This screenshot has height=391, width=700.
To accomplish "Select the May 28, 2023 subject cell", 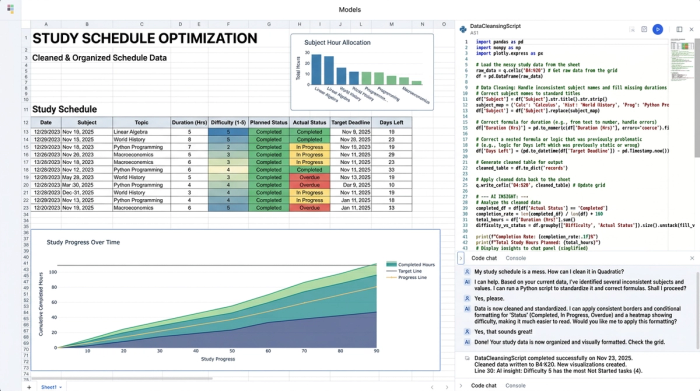I will [x=87, y=178].
